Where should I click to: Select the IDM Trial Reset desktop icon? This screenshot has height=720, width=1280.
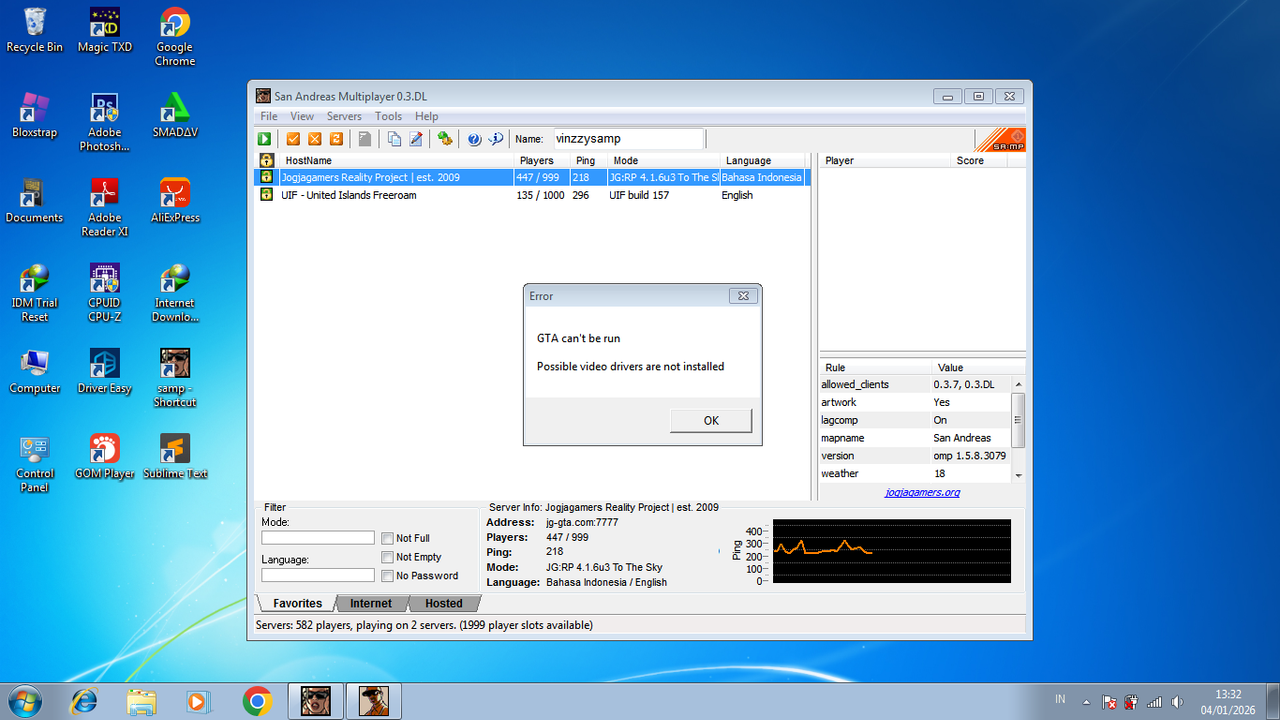coord(35,293)
